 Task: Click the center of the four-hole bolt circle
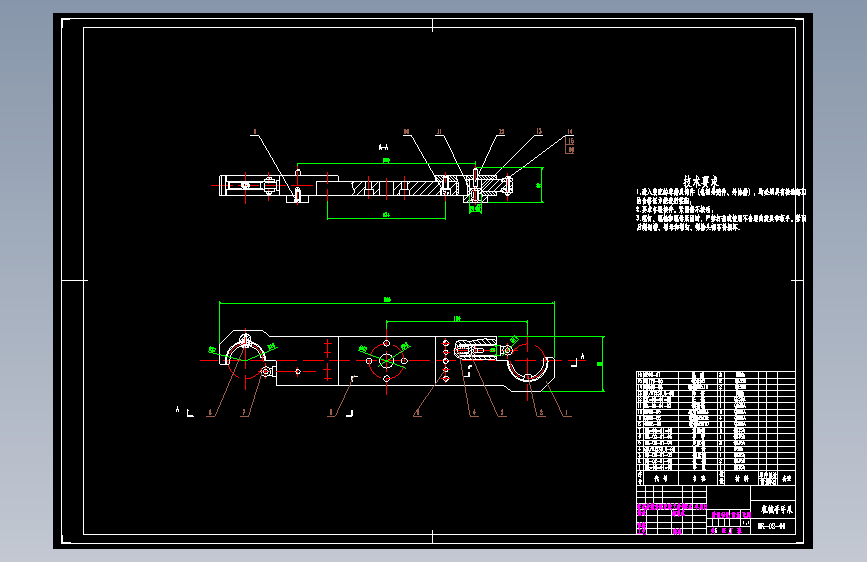click(x=387, y=361)
